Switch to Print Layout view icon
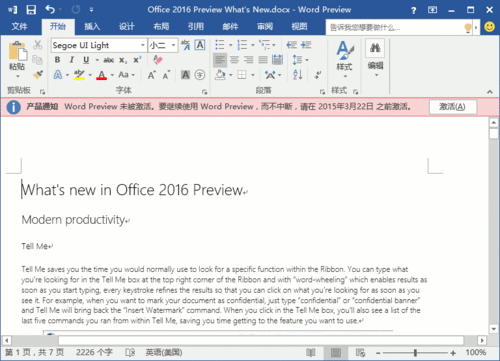 pyautogui.click(x=336, y=352)
